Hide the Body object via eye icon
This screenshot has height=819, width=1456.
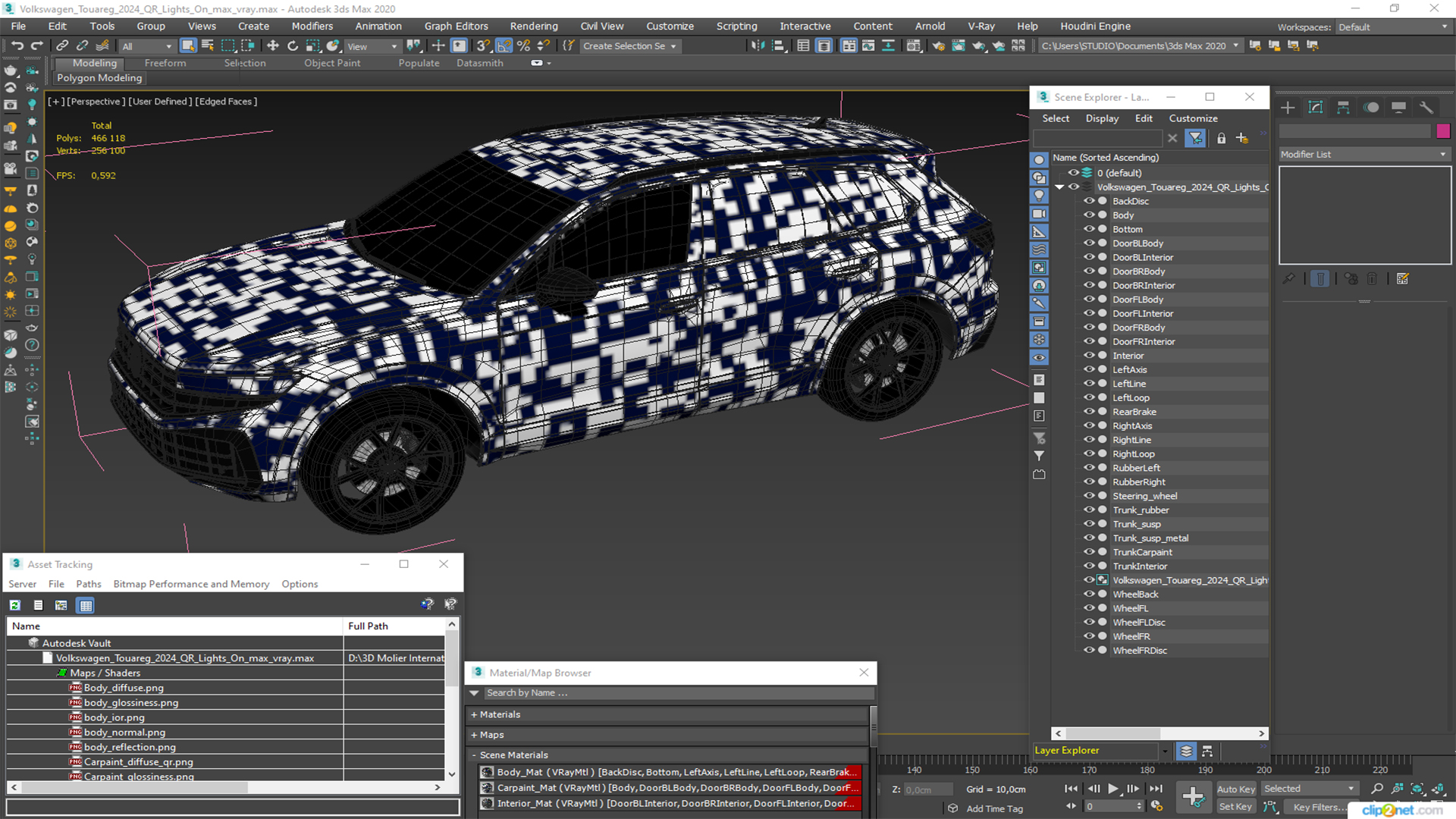(1089, 215)
